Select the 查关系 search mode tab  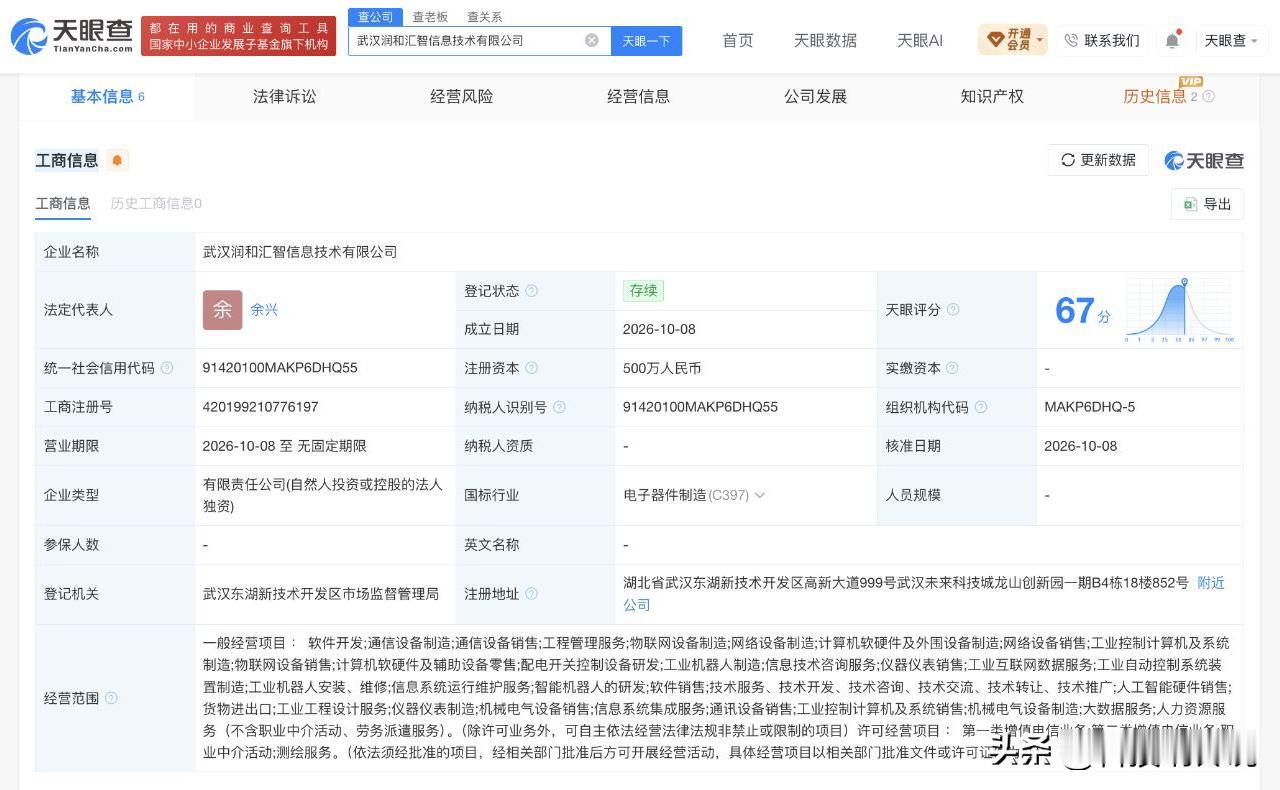tap(484, 17)
